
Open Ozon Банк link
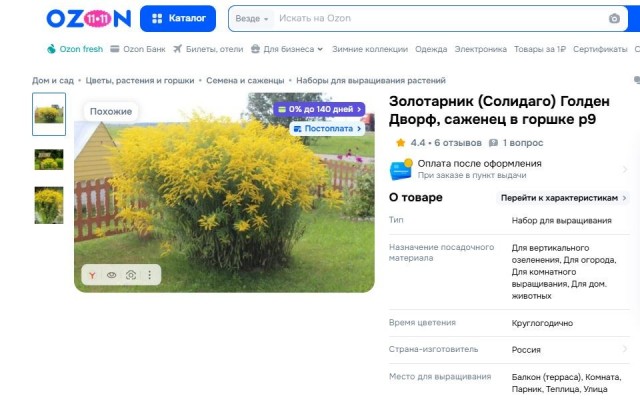coord(144,49)
